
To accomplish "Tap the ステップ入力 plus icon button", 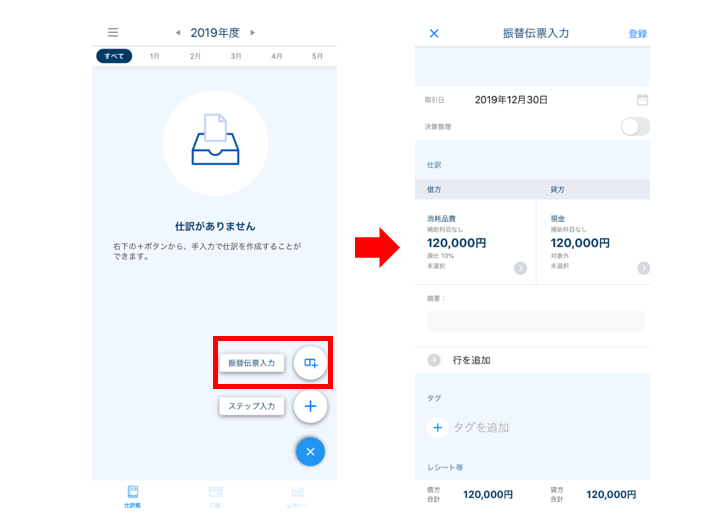I will (x=310, y=406).
